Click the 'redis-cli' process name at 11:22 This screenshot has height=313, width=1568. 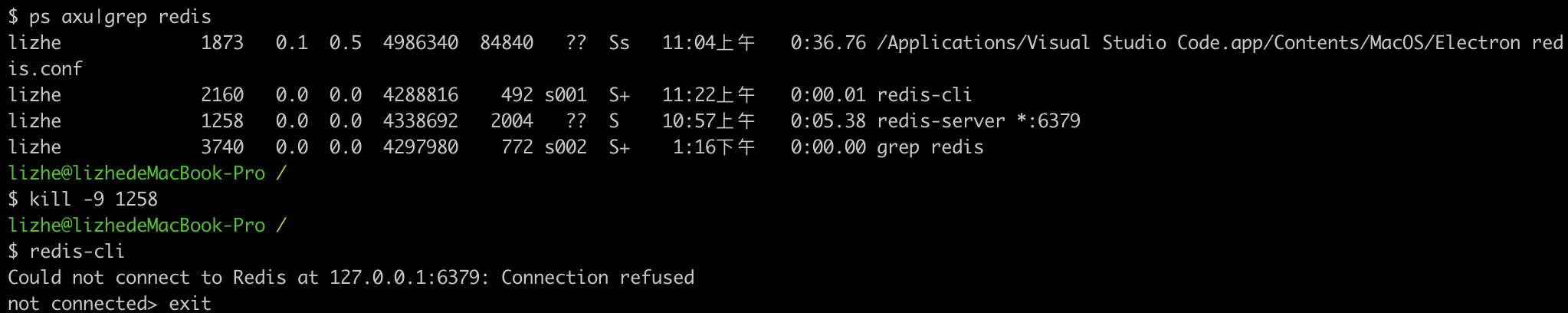(924, 95)
